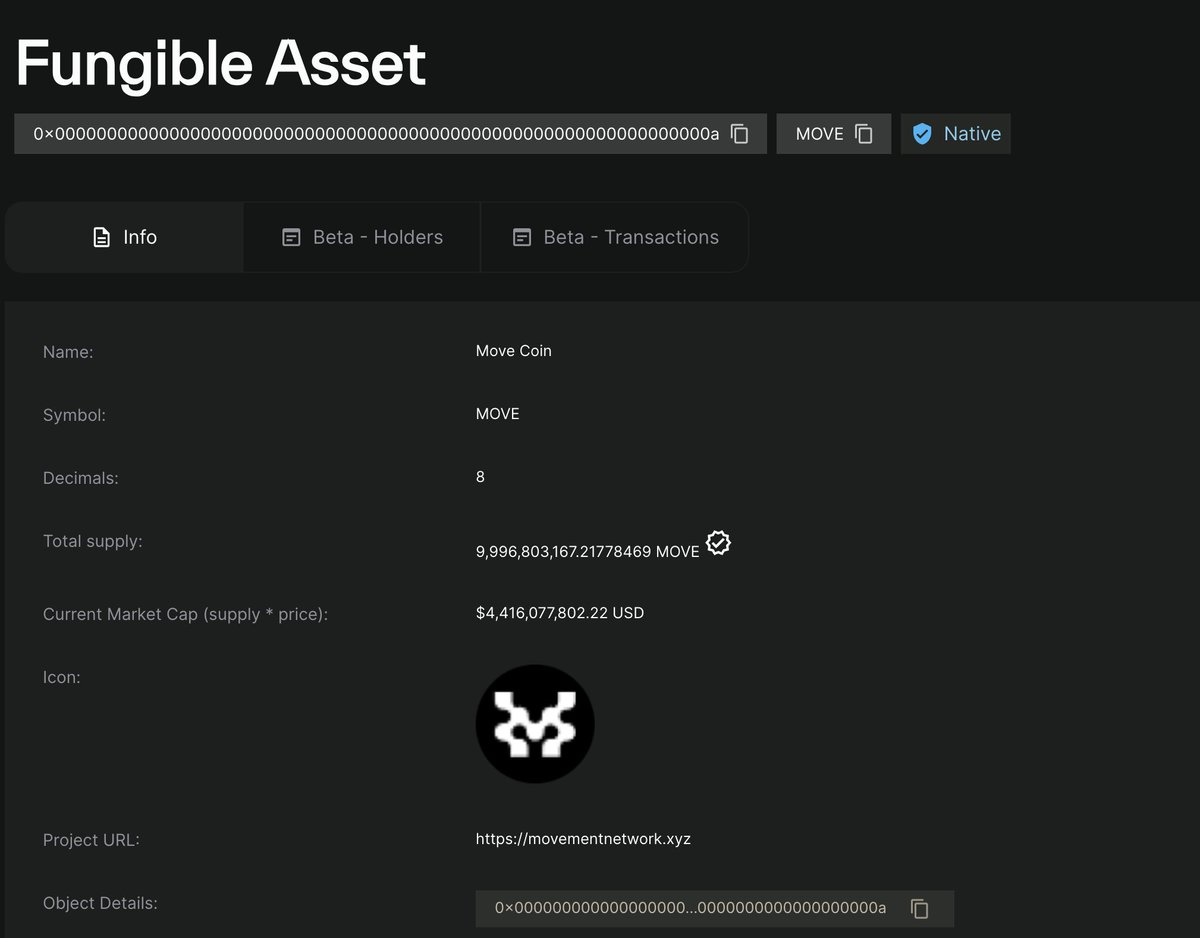
Task: Click the Native label badge
Action: 956,134
